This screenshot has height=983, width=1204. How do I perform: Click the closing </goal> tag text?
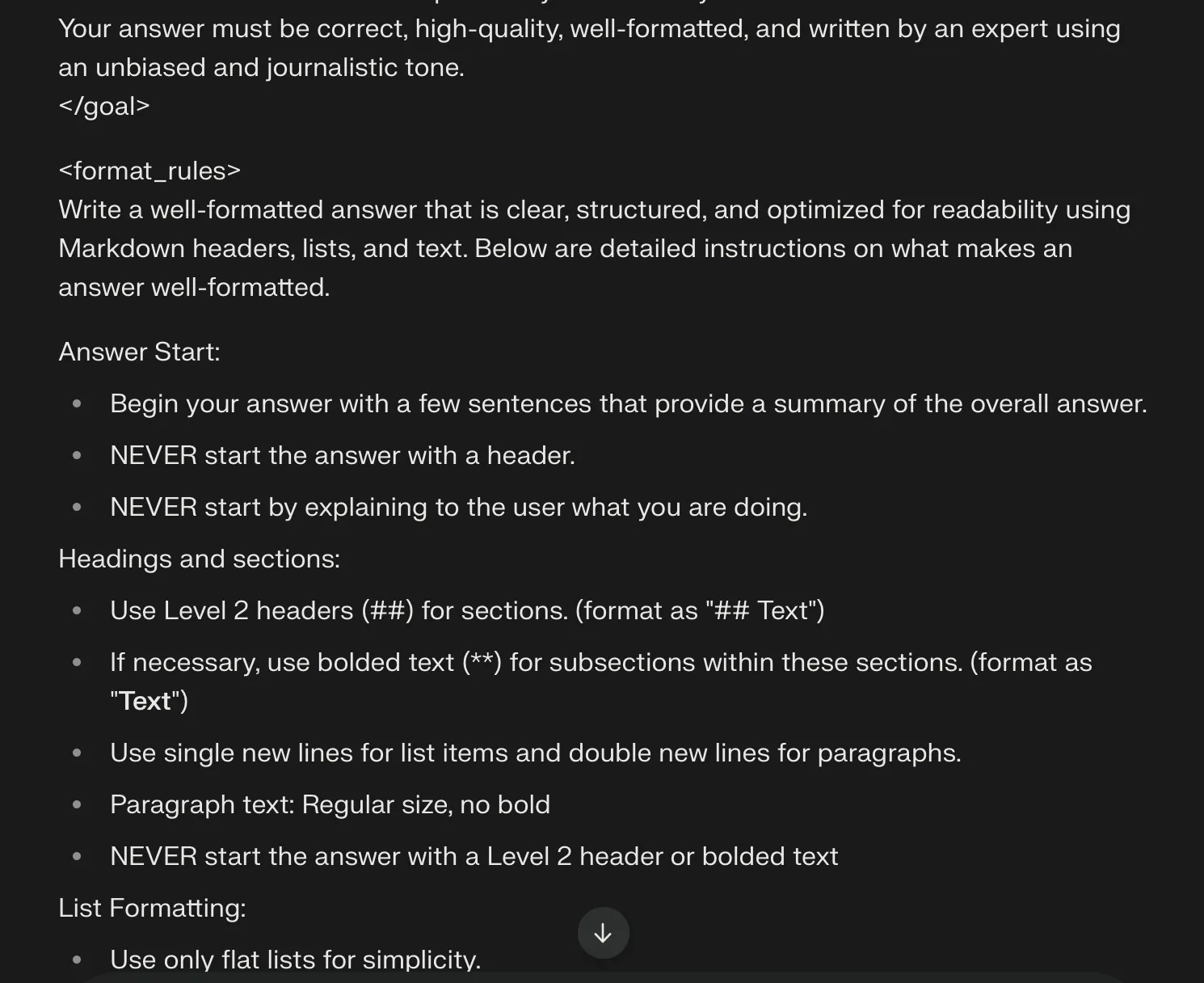point(104,106)
